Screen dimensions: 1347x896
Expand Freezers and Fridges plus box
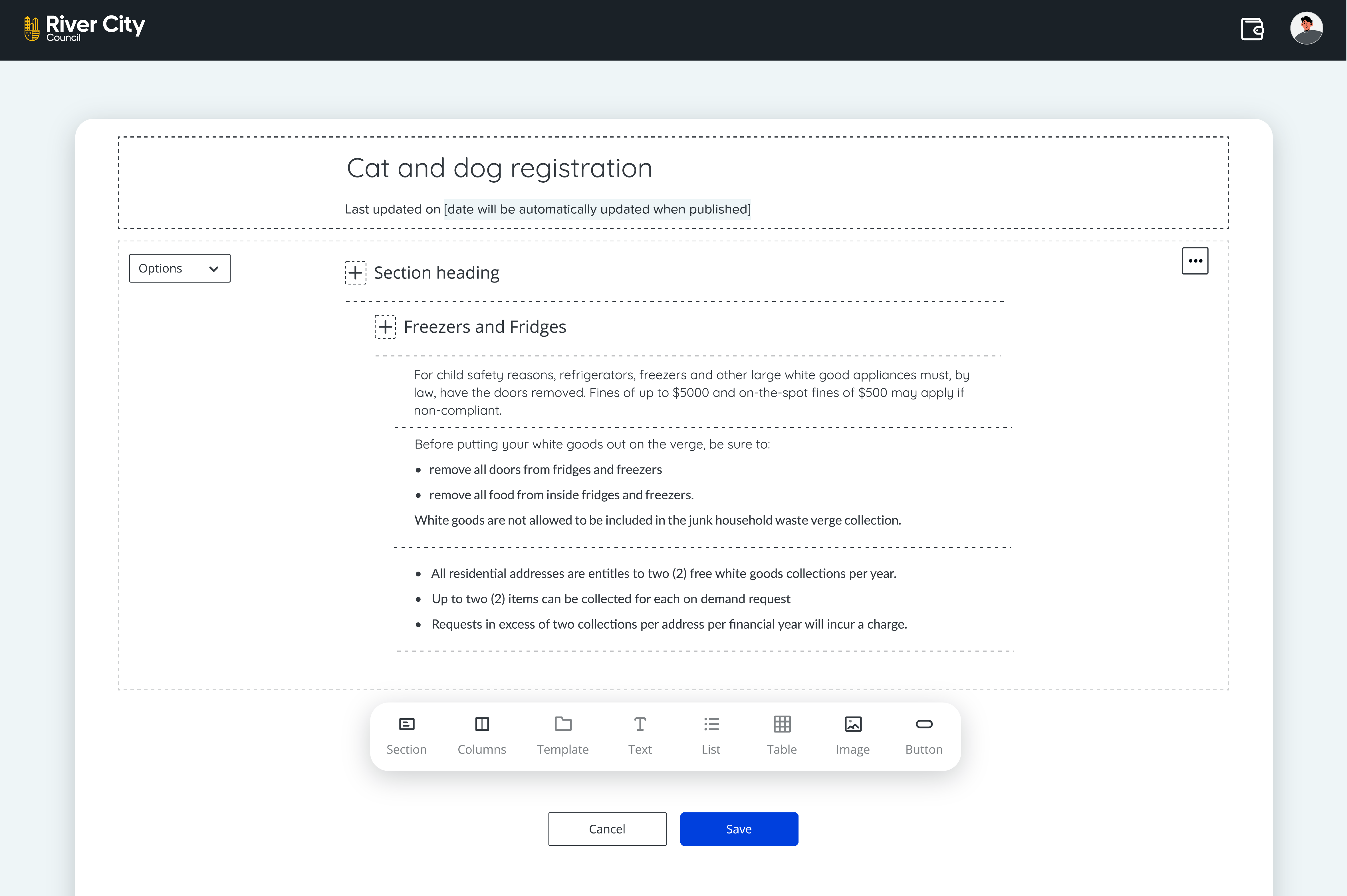pyautogui.click(x=385, y=327)
